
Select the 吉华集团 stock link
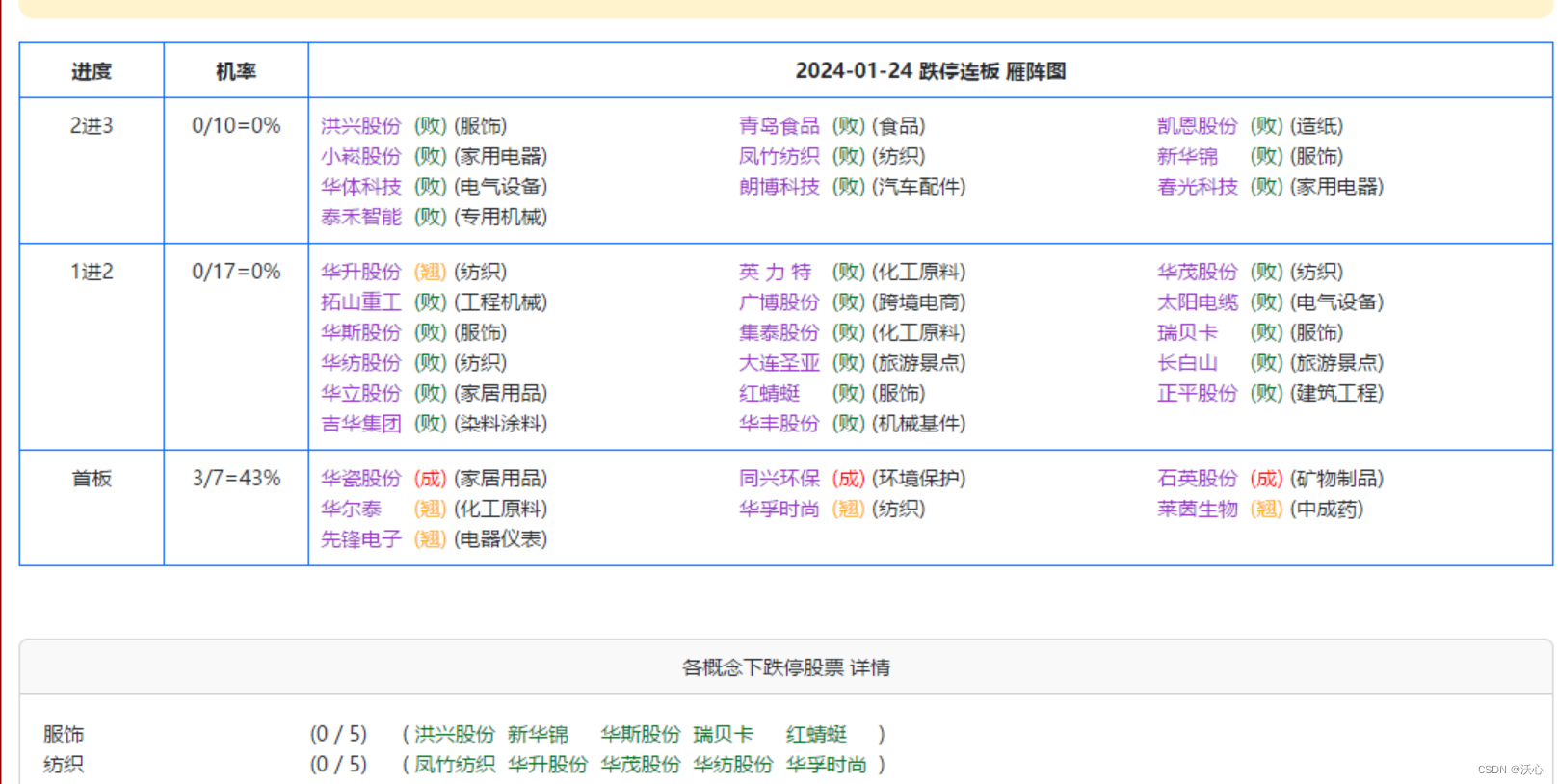click(361, 424)
